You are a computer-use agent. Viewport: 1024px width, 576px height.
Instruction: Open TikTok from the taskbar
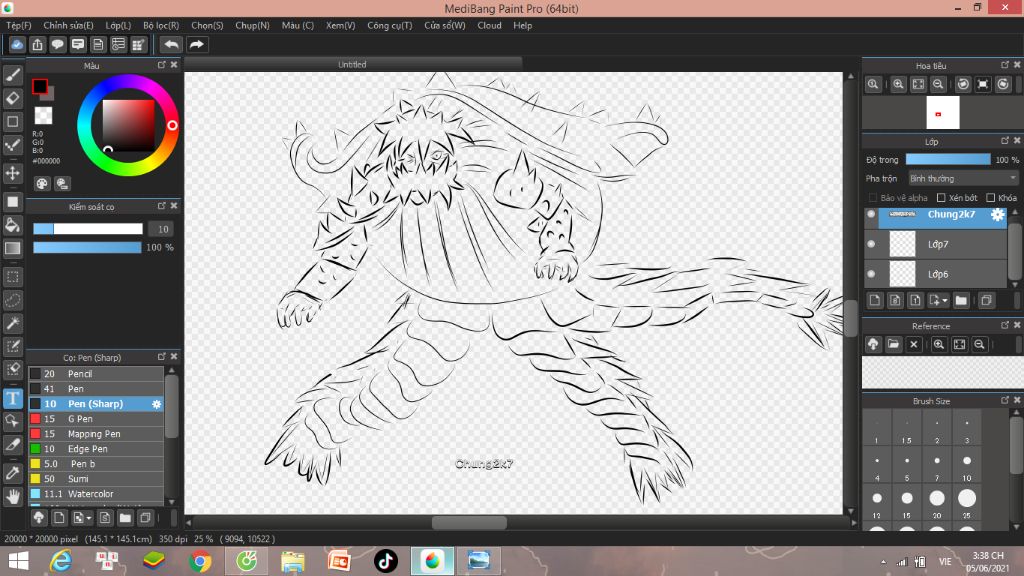pos(385,561)
